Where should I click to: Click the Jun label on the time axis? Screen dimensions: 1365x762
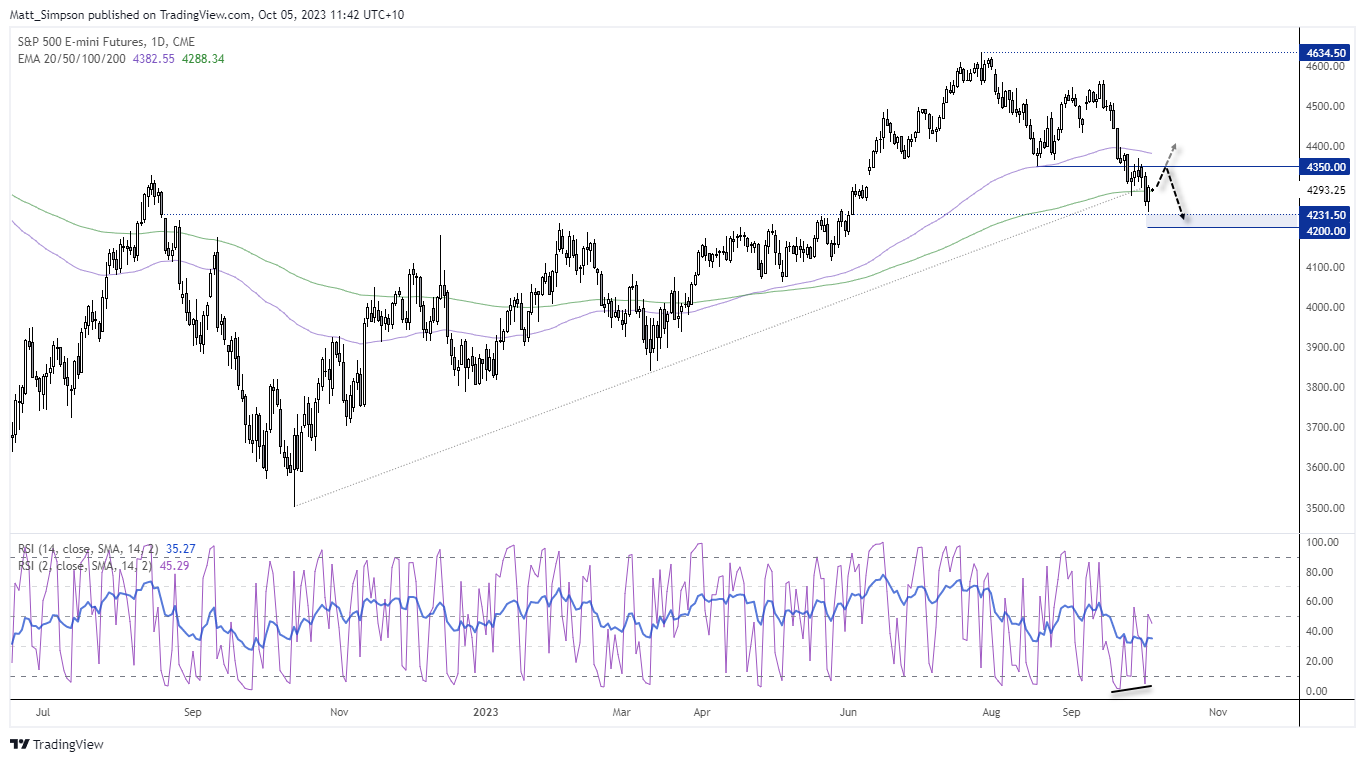[849, 713]
